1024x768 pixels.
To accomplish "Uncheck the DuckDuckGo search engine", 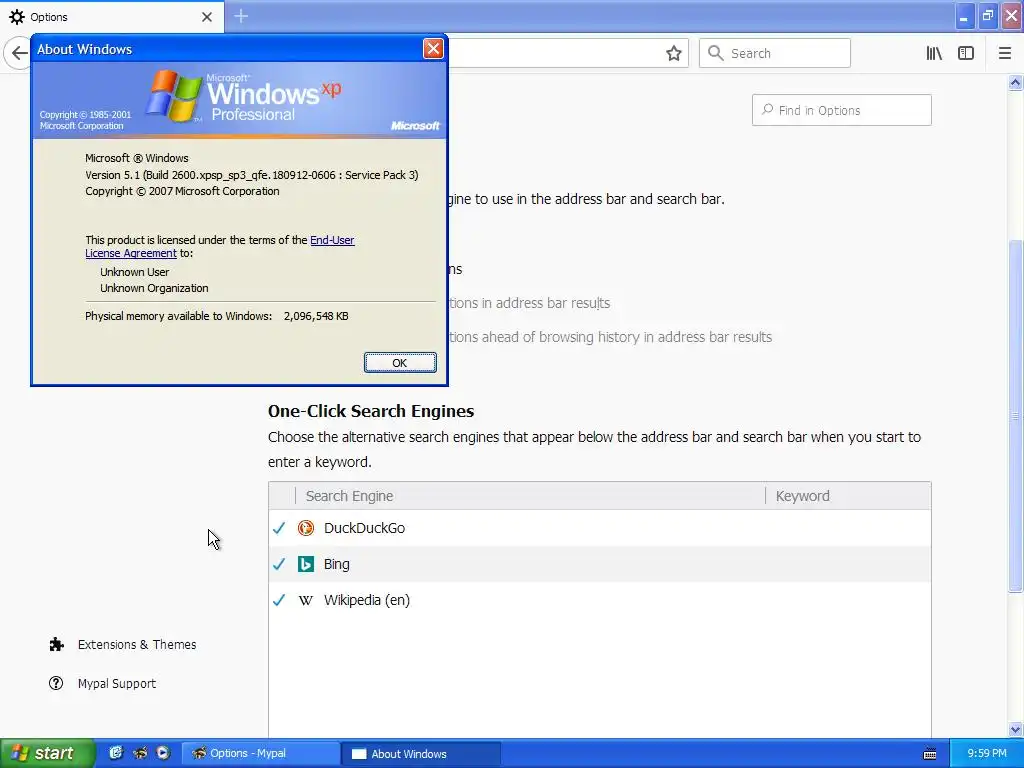I will pos(279,528).
